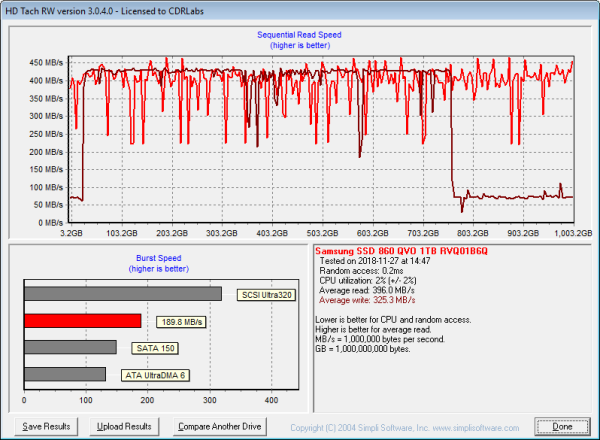Select the red burst speed bar
This screenshot has height=440, width=600.
click(x=82, y=320)
